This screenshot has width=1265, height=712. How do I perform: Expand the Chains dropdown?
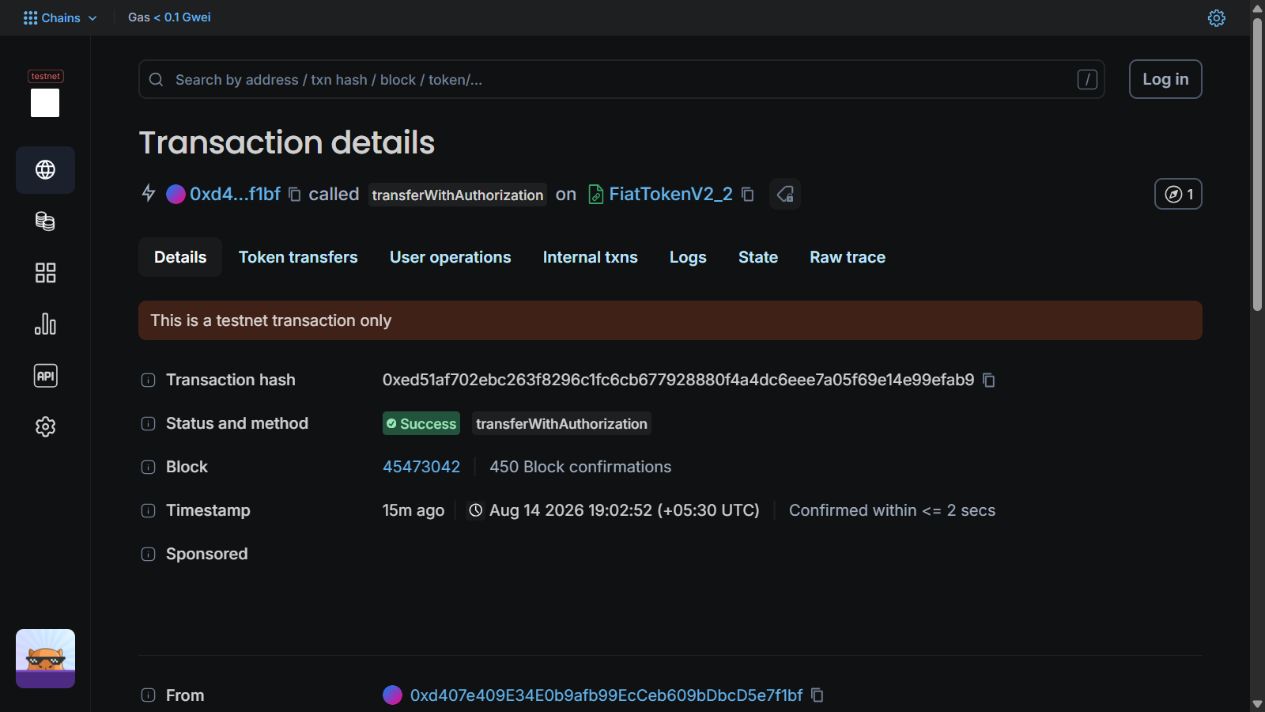click(x=60, y=18)
